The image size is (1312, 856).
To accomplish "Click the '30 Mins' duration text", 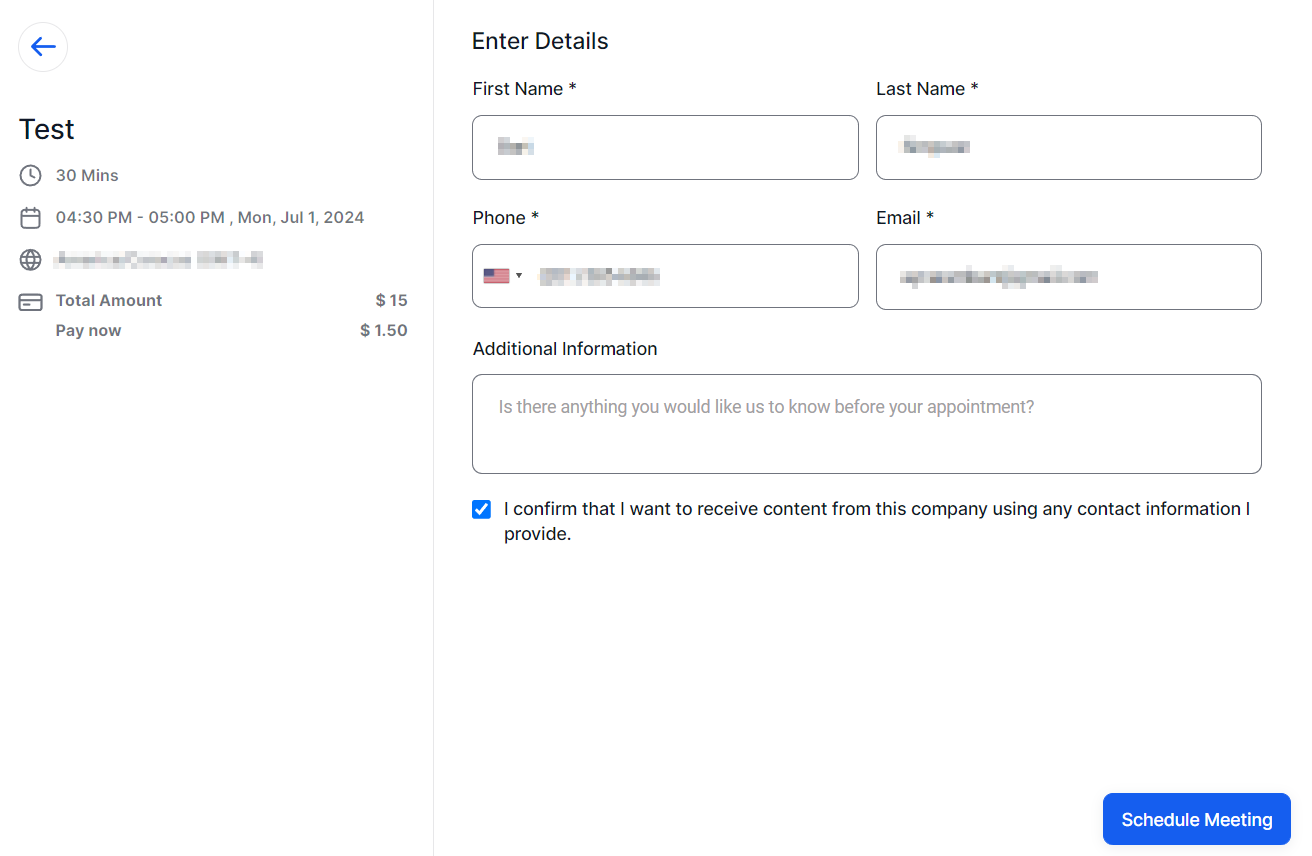I will pos(87,176).
